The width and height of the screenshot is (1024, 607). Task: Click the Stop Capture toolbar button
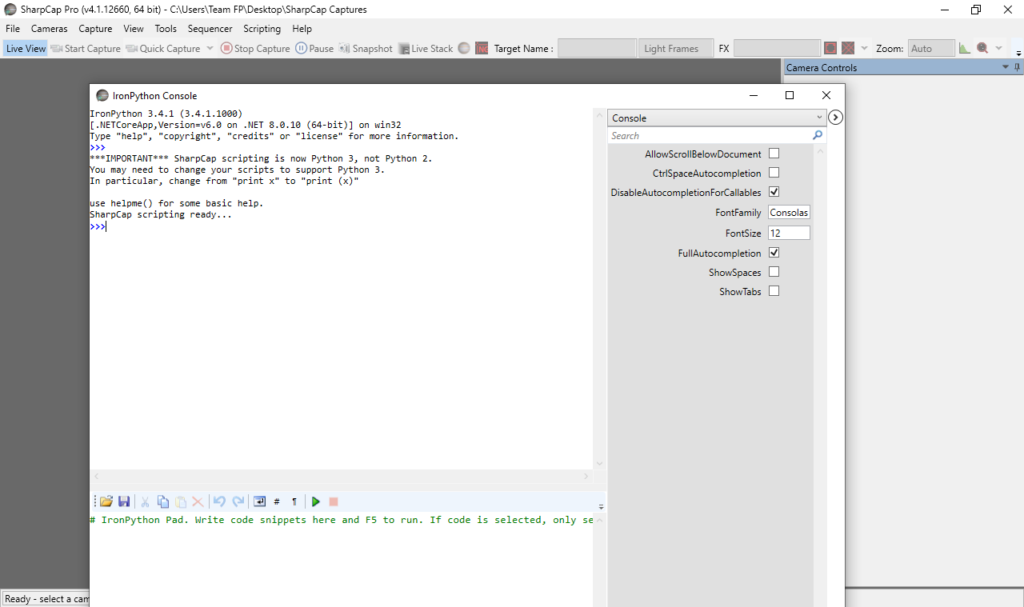pyautogui.click(x=255, y=48)
